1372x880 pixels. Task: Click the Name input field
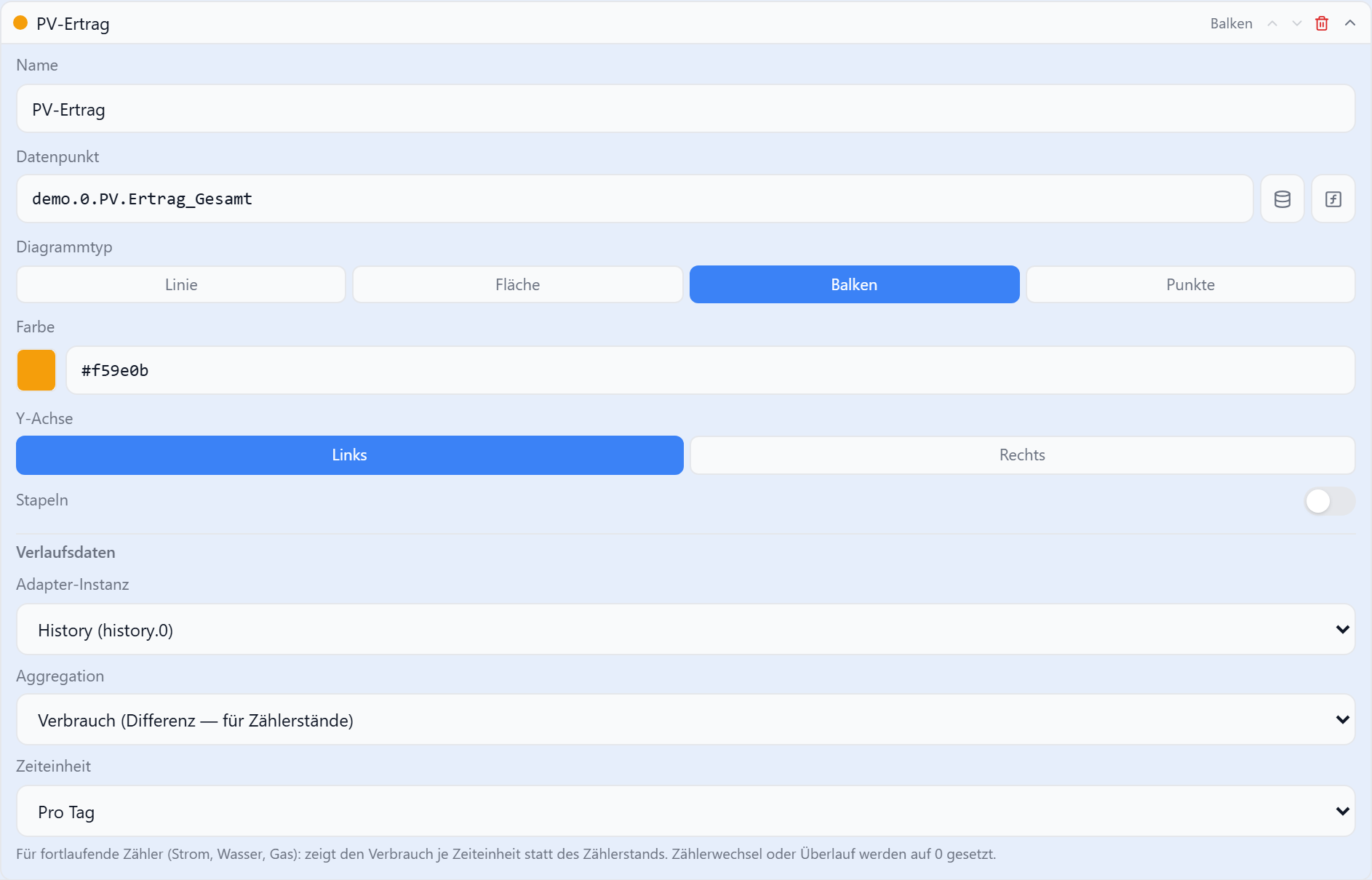pos(685,109)
